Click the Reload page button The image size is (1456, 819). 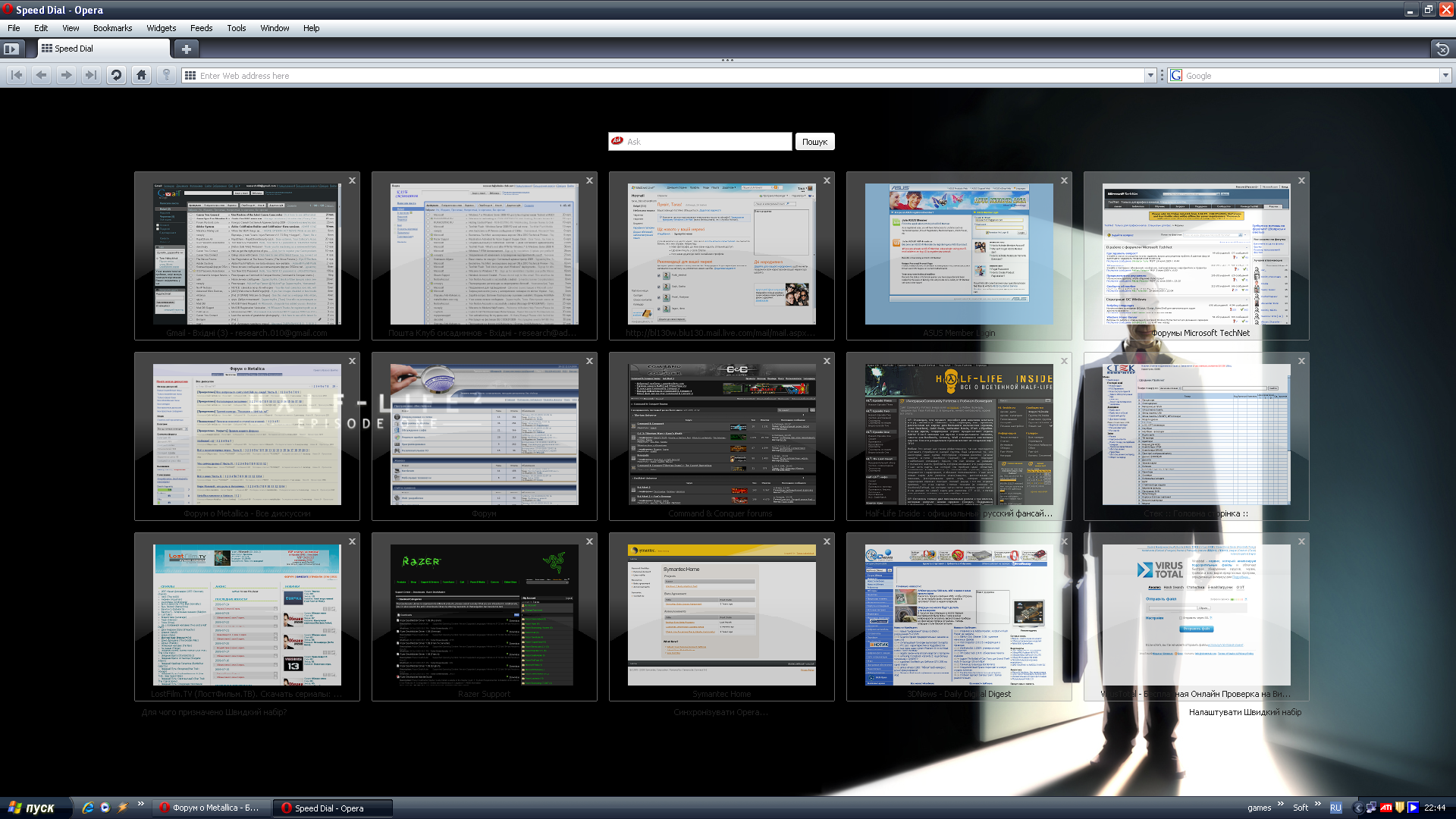(x=116, y=75)
